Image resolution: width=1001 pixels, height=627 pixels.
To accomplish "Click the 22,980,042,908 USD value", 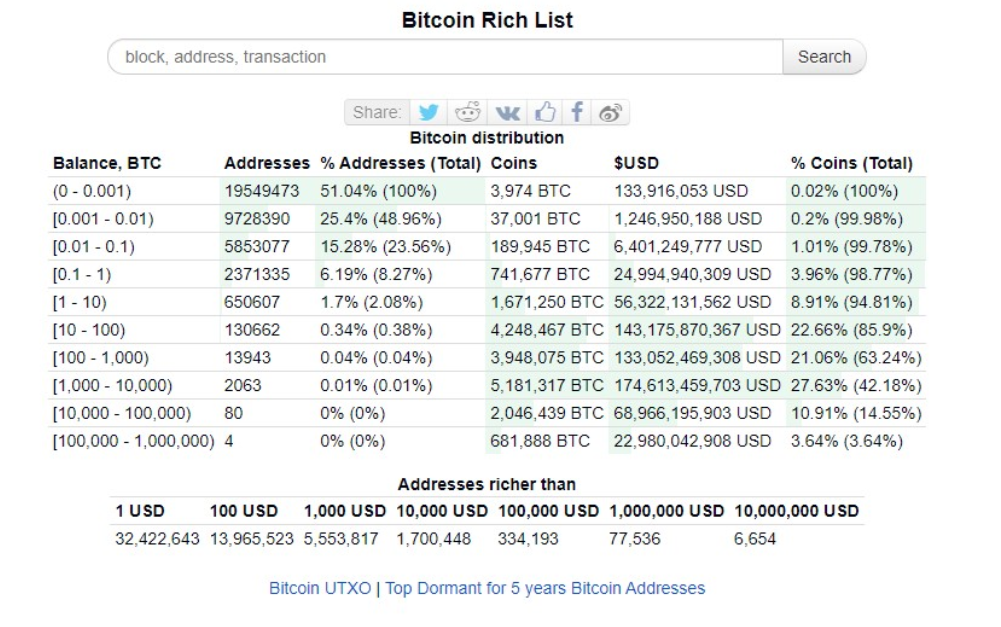I will [693, 441].
